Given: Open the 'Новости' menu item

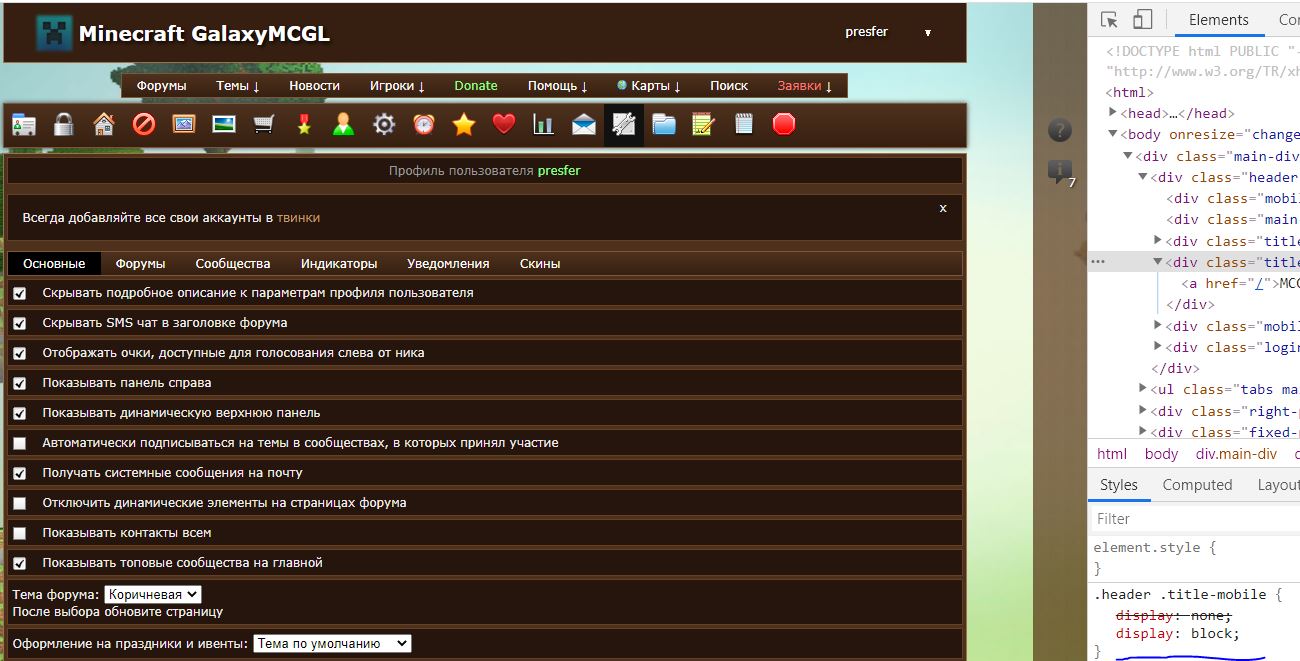Looking at the screenshot, I should point(314,86).
